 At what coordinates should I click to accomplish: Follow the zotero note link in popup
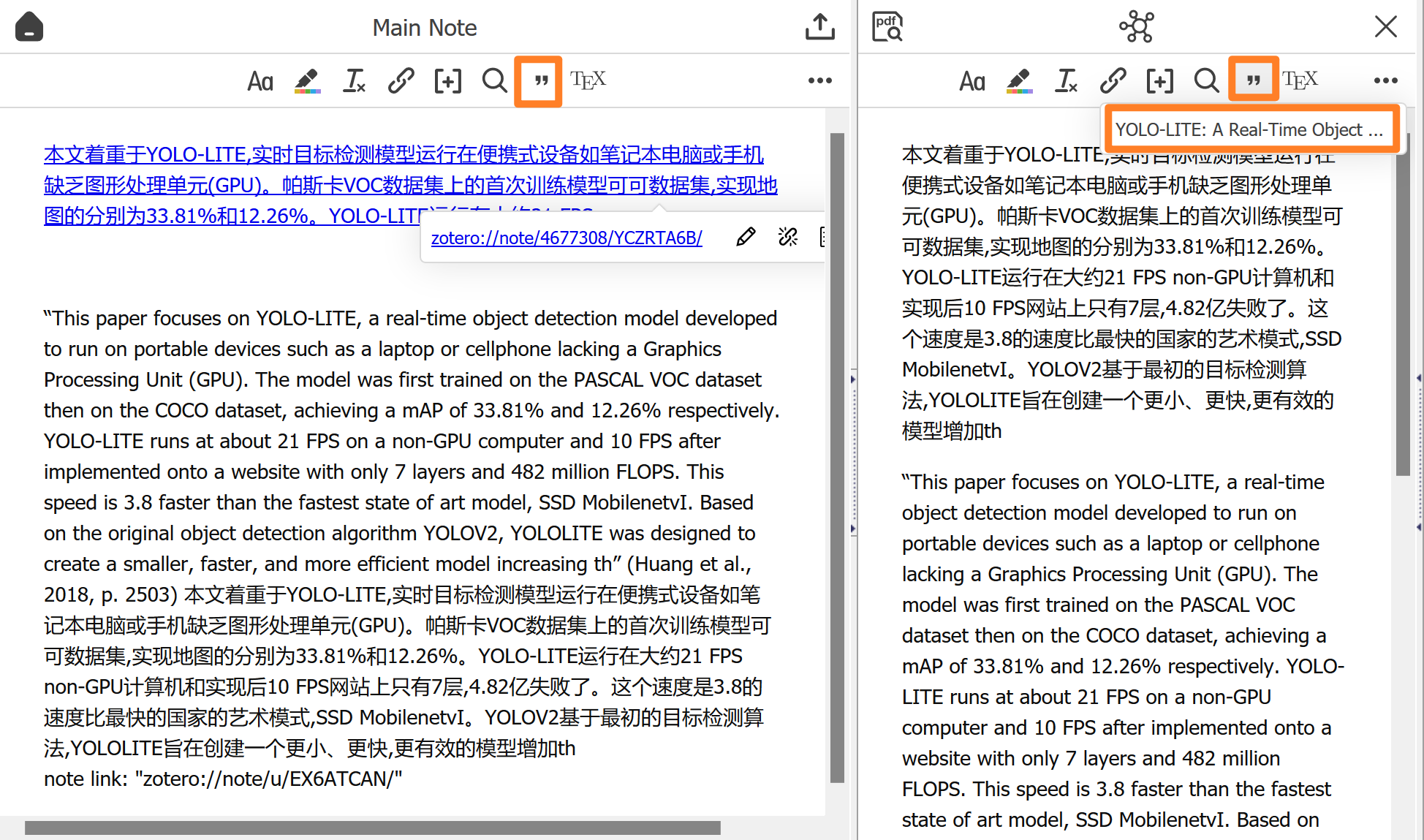coord(567,238)
